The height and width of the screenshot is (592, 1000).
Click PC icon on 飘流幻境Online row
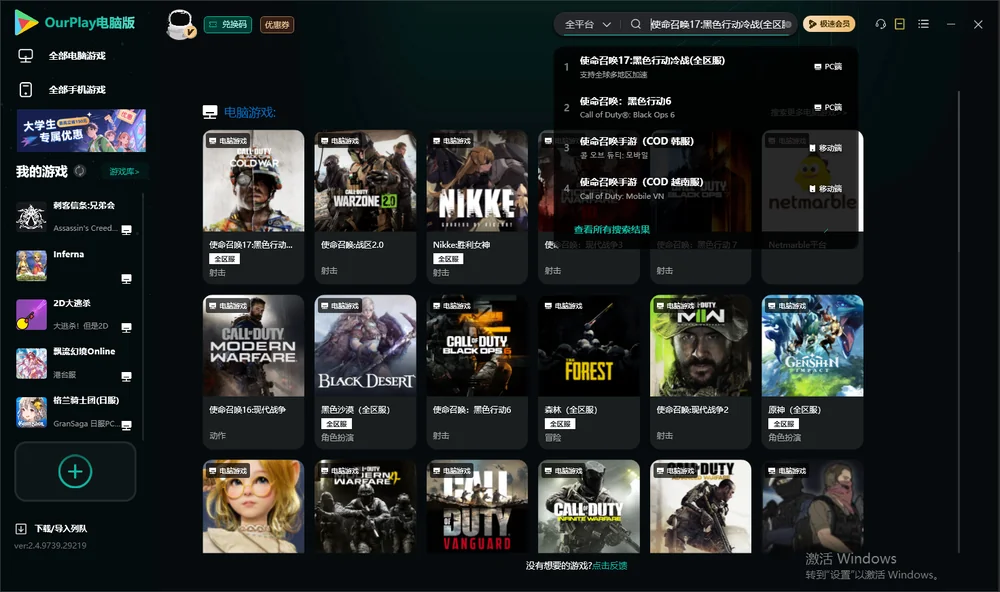pos(126,376)
